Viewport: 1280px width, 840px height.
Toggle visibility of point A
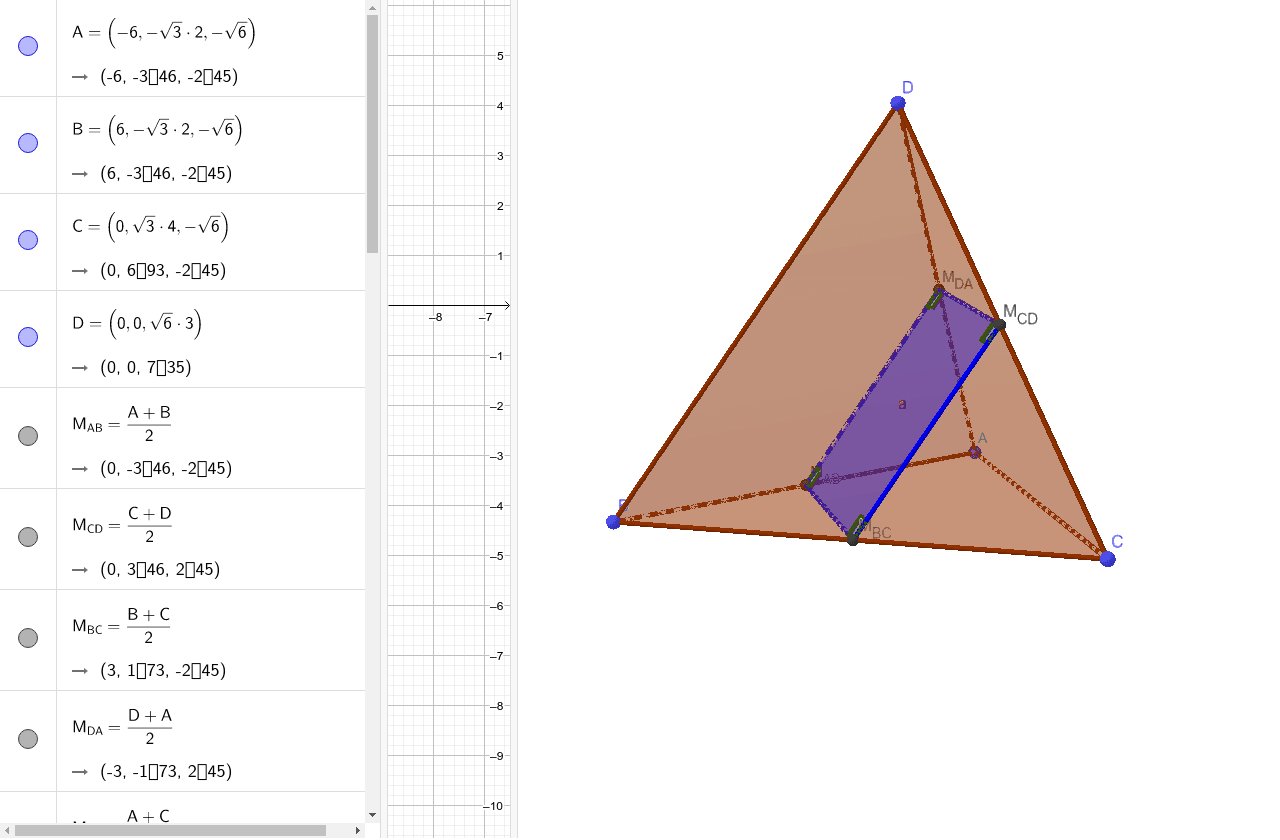pos(28,46)
